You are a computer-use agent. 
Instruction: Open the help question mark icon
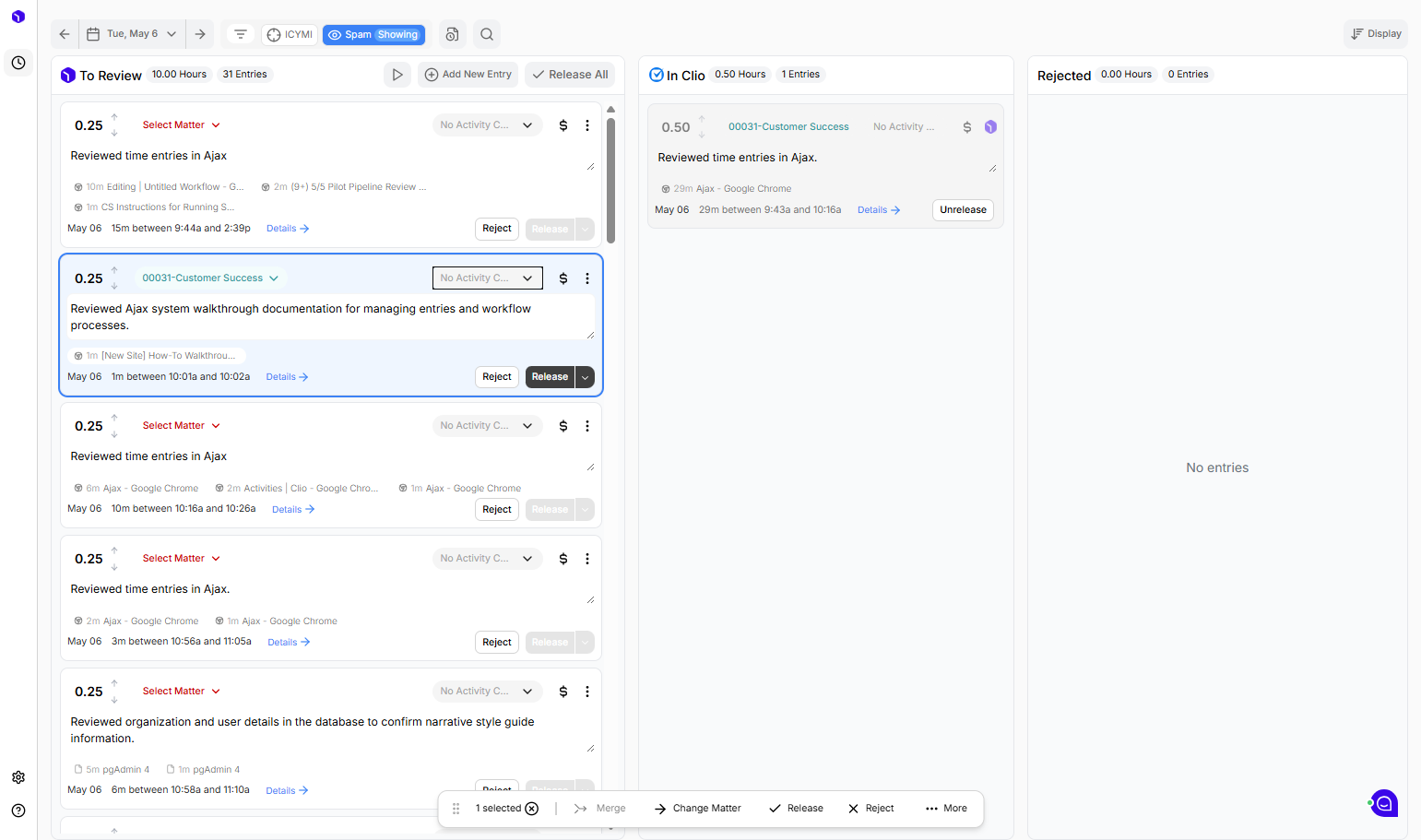pyautogui.click(x=18, y=810)
